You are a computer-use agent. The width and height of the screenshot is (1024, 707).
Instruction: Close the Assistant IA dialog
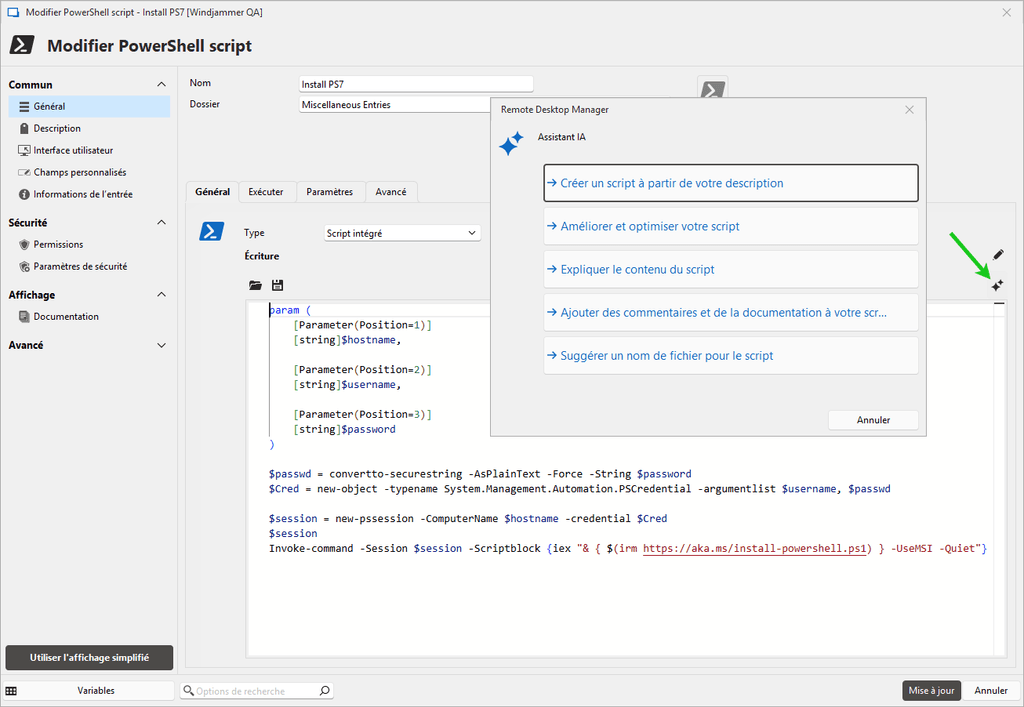[909, 110]
